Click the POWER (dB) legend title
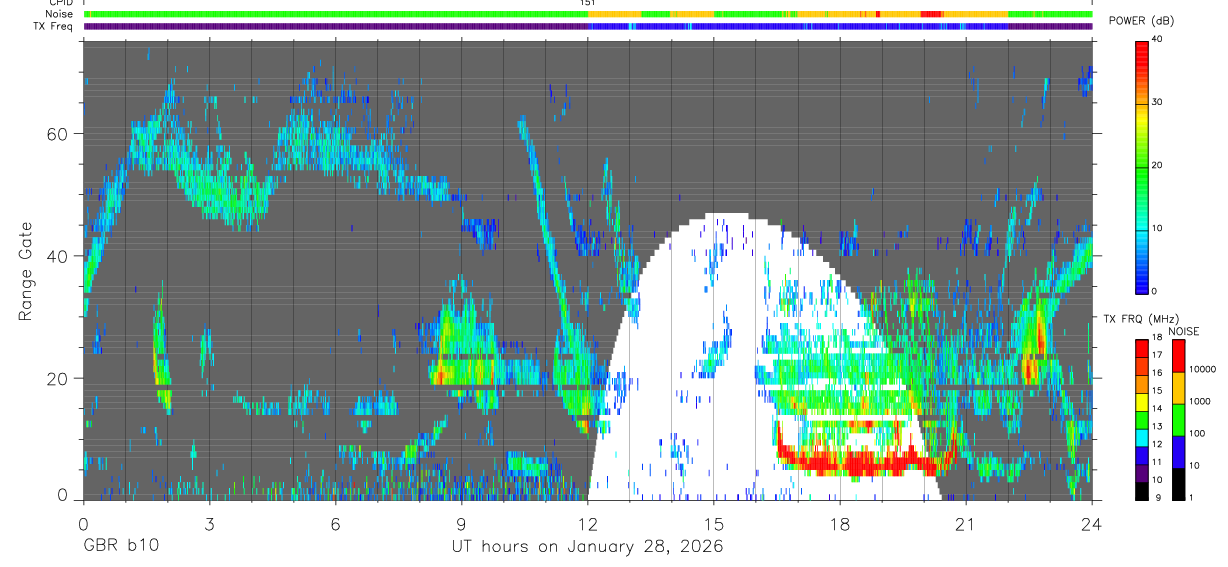 tap(1141, 21)
